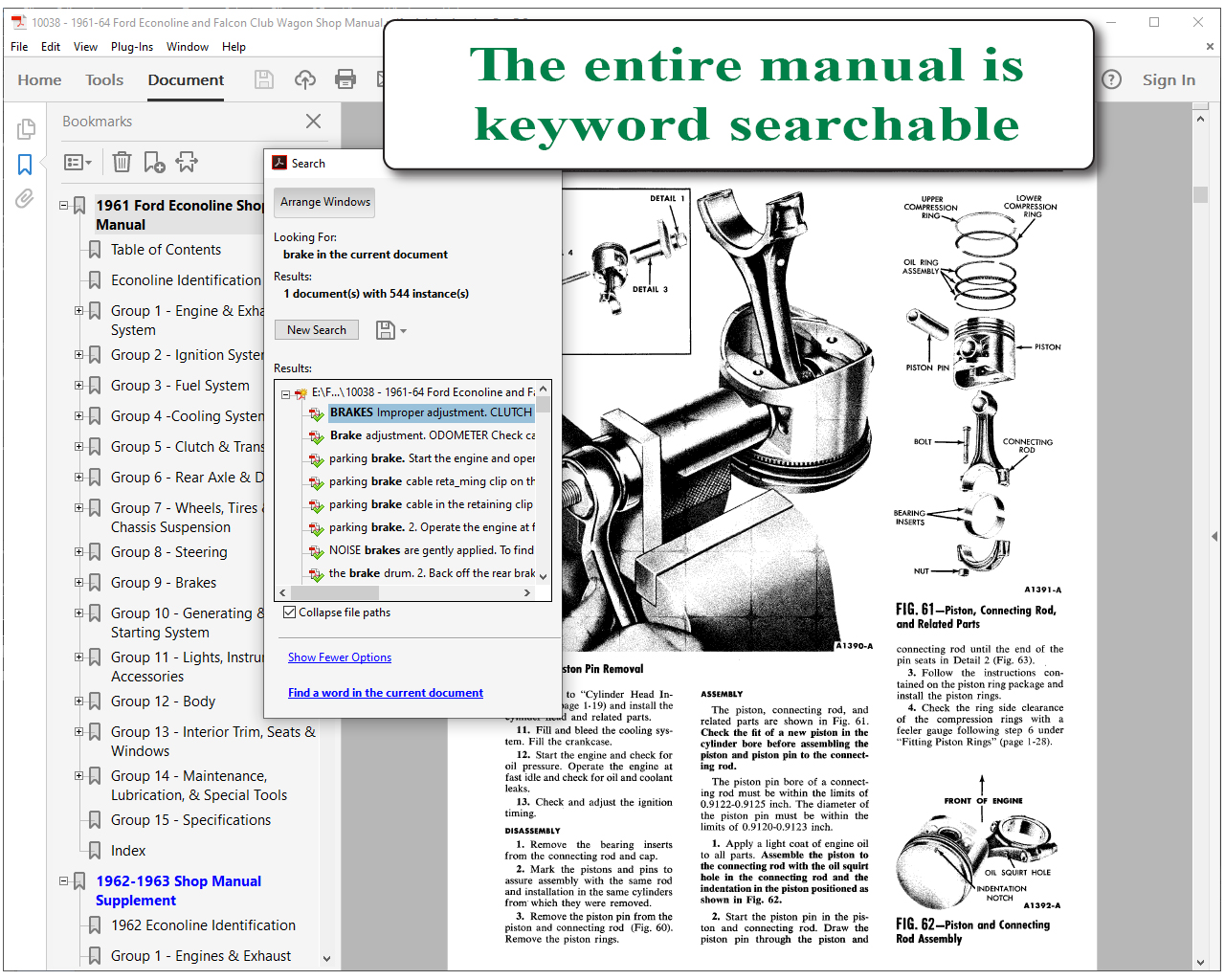Screen dimensions: 1225x980
Task: Expand Group 3 - Fuel System bookmark
Action: (x=79, y=385)
